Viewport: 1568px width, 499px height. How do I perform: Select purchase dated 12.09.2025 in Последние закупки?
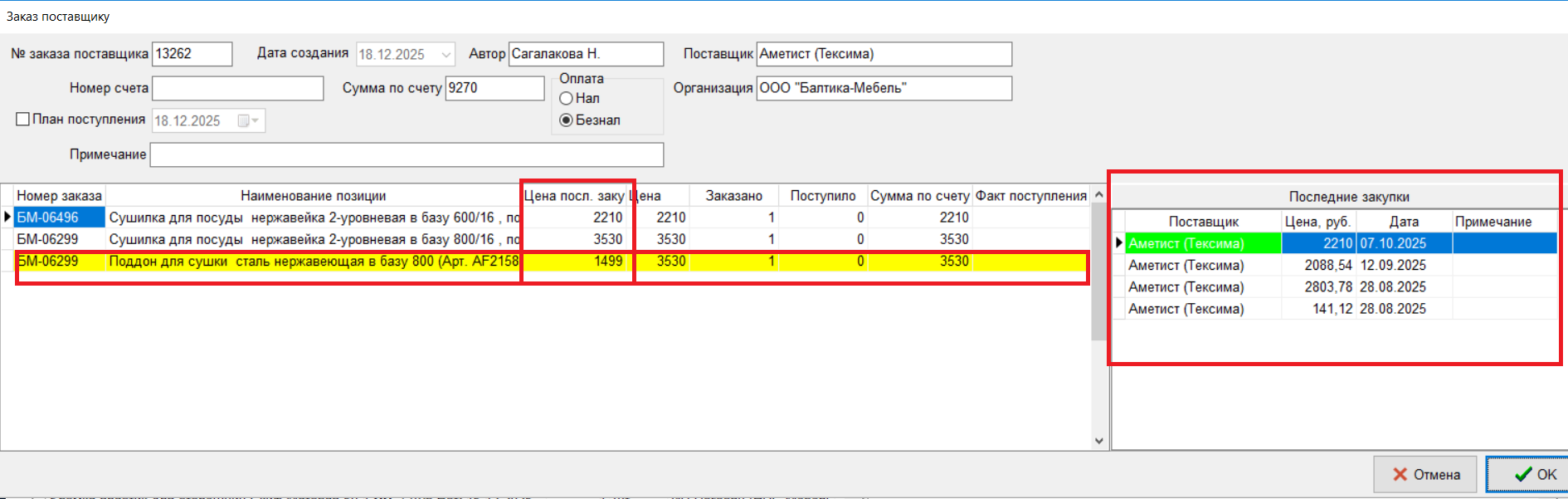[x=1392, y=266]
